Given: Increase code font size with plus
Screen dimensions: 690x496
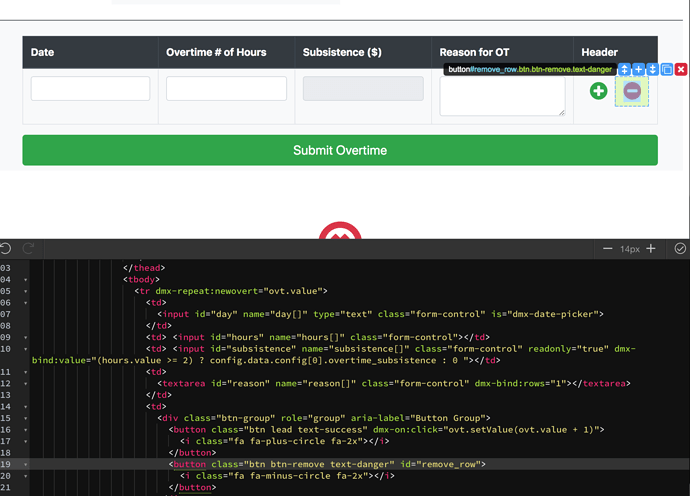Looking at the screenshot, I should (651, 249).
